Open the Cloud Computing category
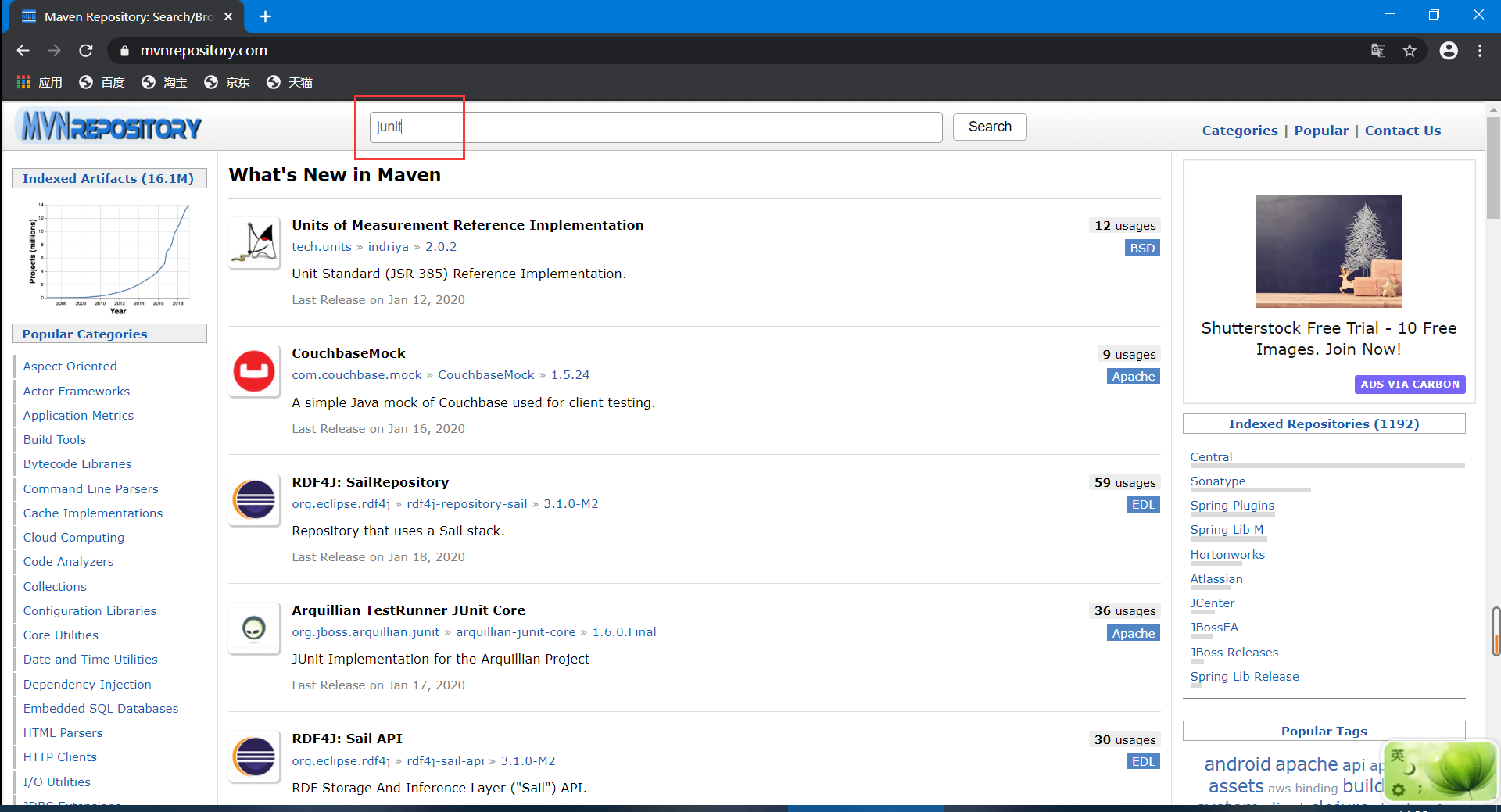1501x812 pixels. point(73,537)
